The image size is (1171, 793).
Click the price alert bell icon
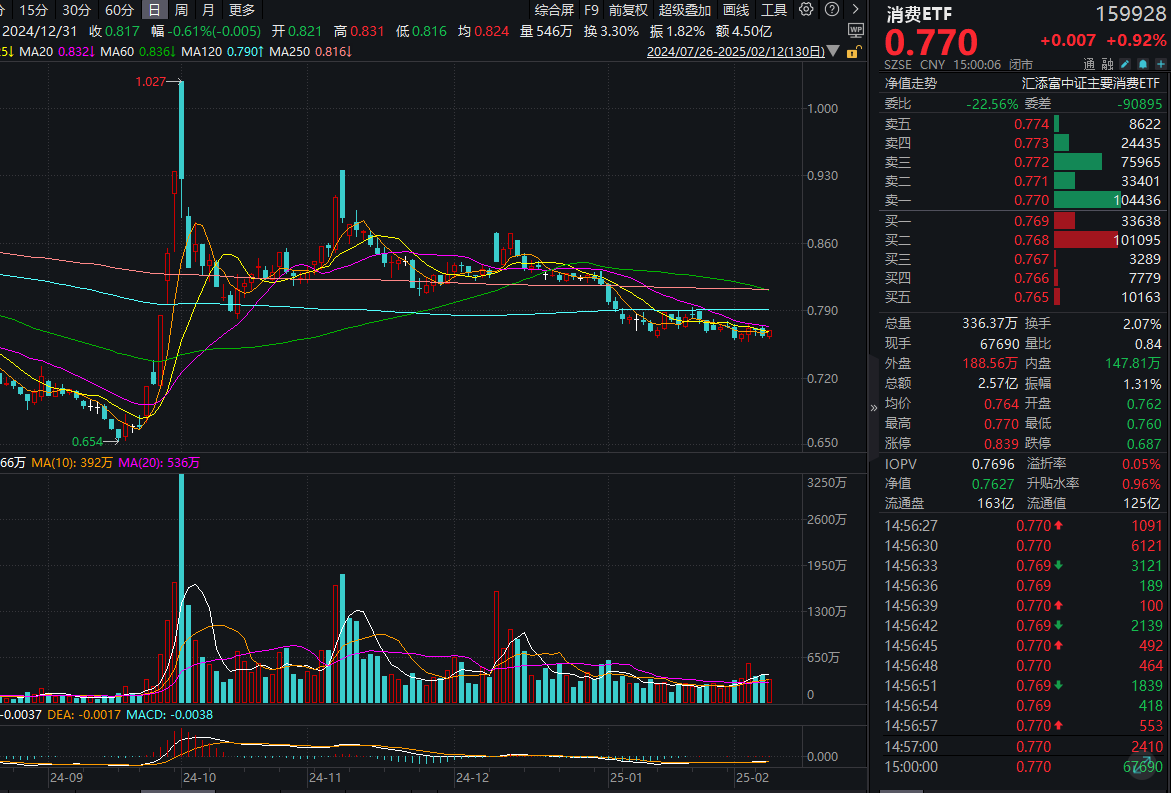tap(1143, 62)
